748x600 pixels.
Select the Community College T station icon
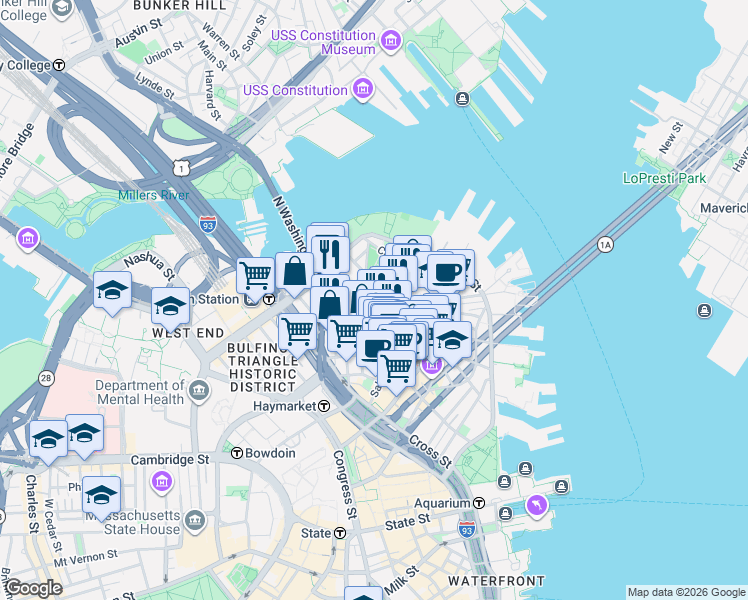pos(59,65)
